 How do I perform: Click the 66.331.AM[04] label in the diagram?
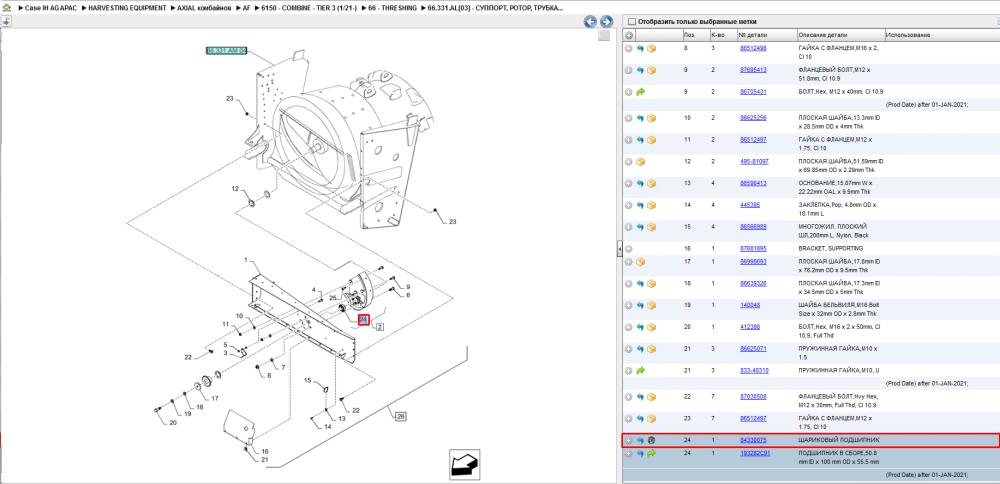226,50
